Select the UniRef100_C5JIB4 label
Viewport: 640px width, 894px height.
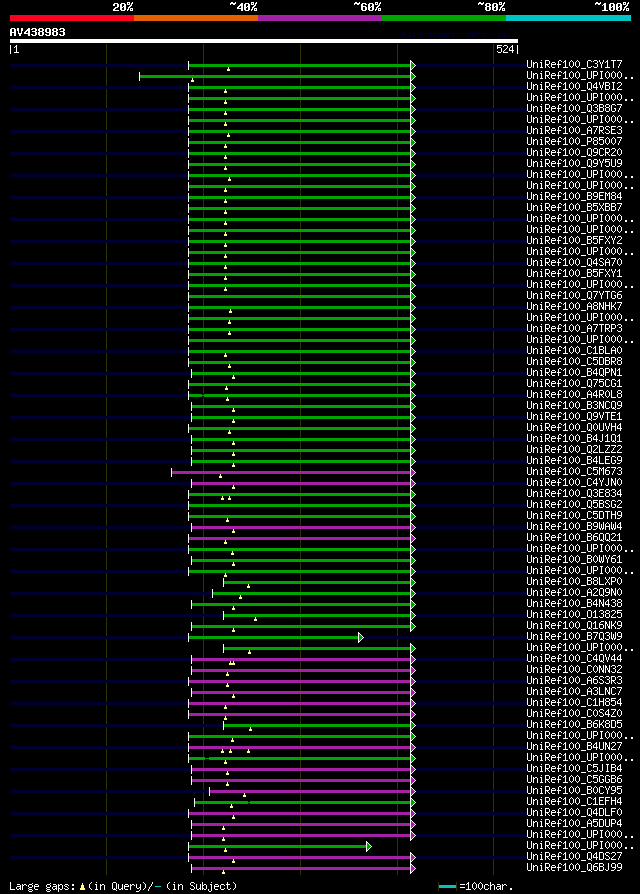pyautogui.click(x=574, y=769)
